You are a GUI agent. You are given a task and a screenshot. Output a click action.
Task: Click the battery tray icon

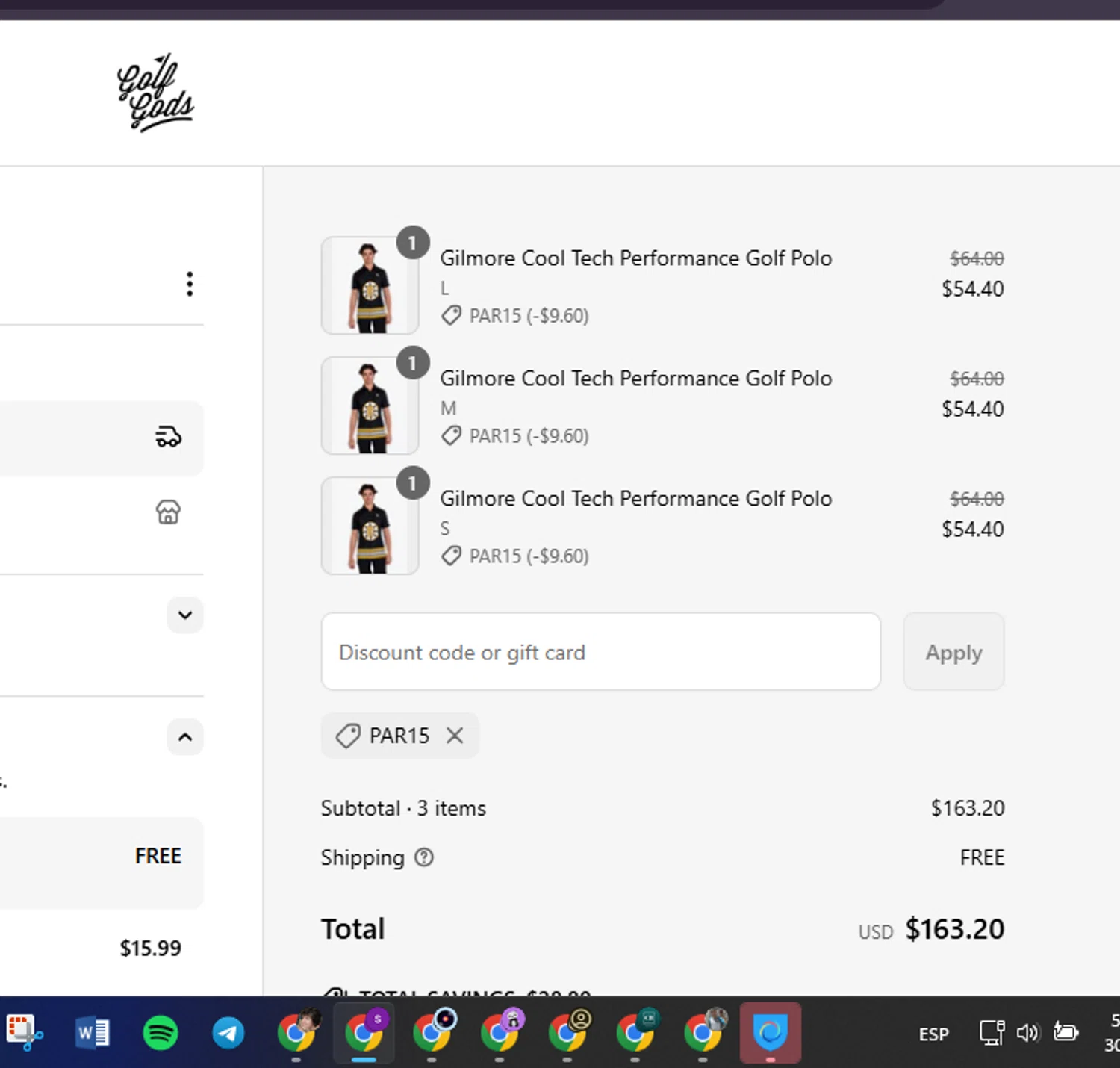(1065, 1032)
